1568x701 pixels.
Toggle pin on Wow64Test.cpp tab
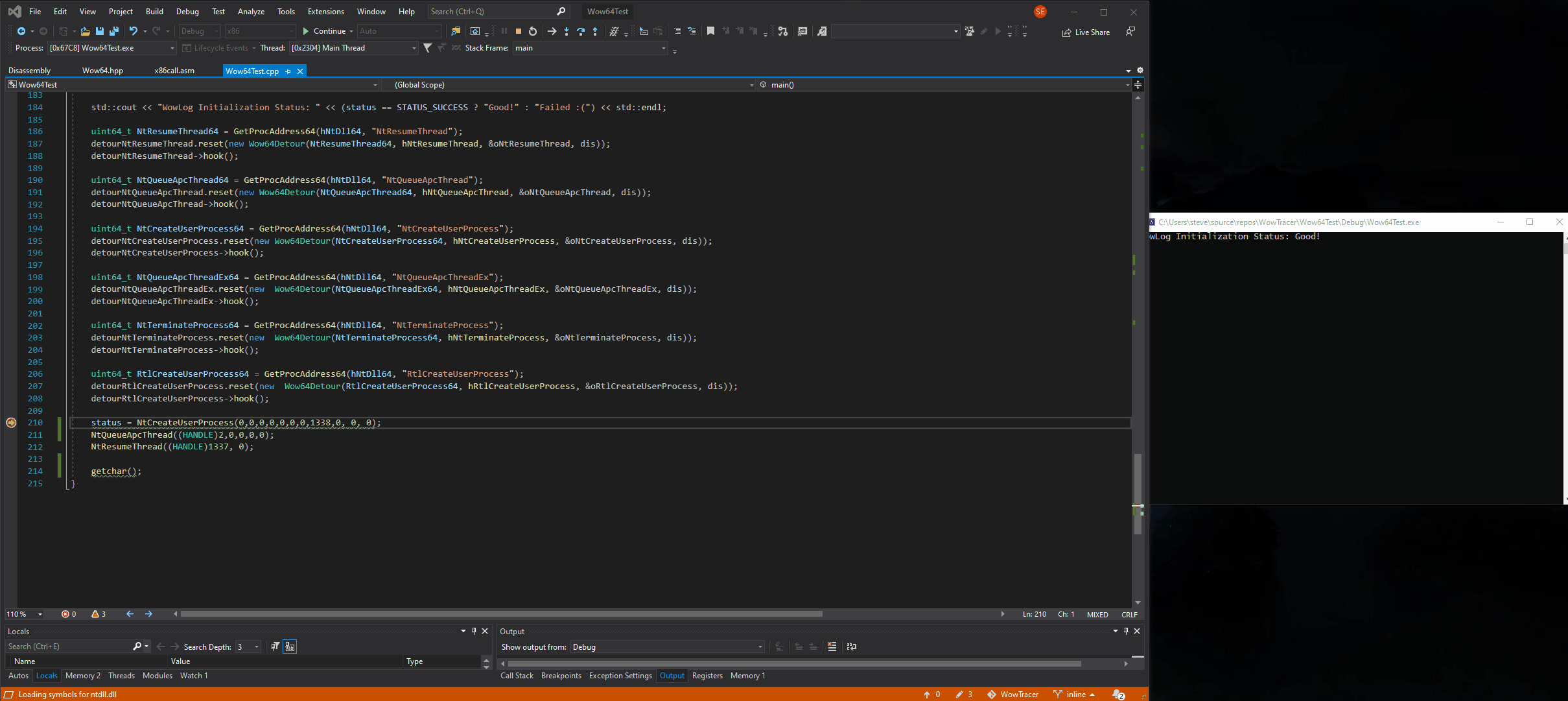point(288,71)
